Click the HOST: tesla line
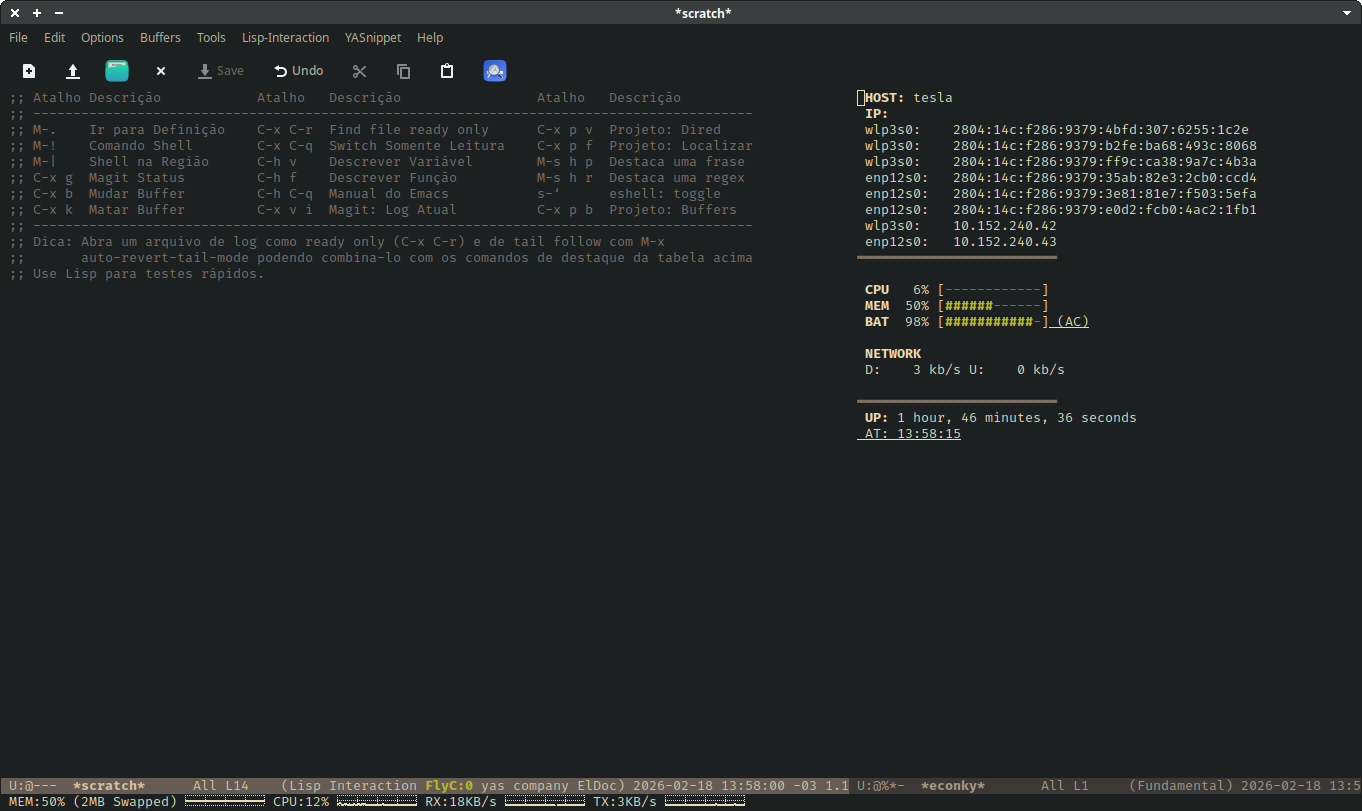Viewport: 1362px width, 811px height. (x=909, y=98)
